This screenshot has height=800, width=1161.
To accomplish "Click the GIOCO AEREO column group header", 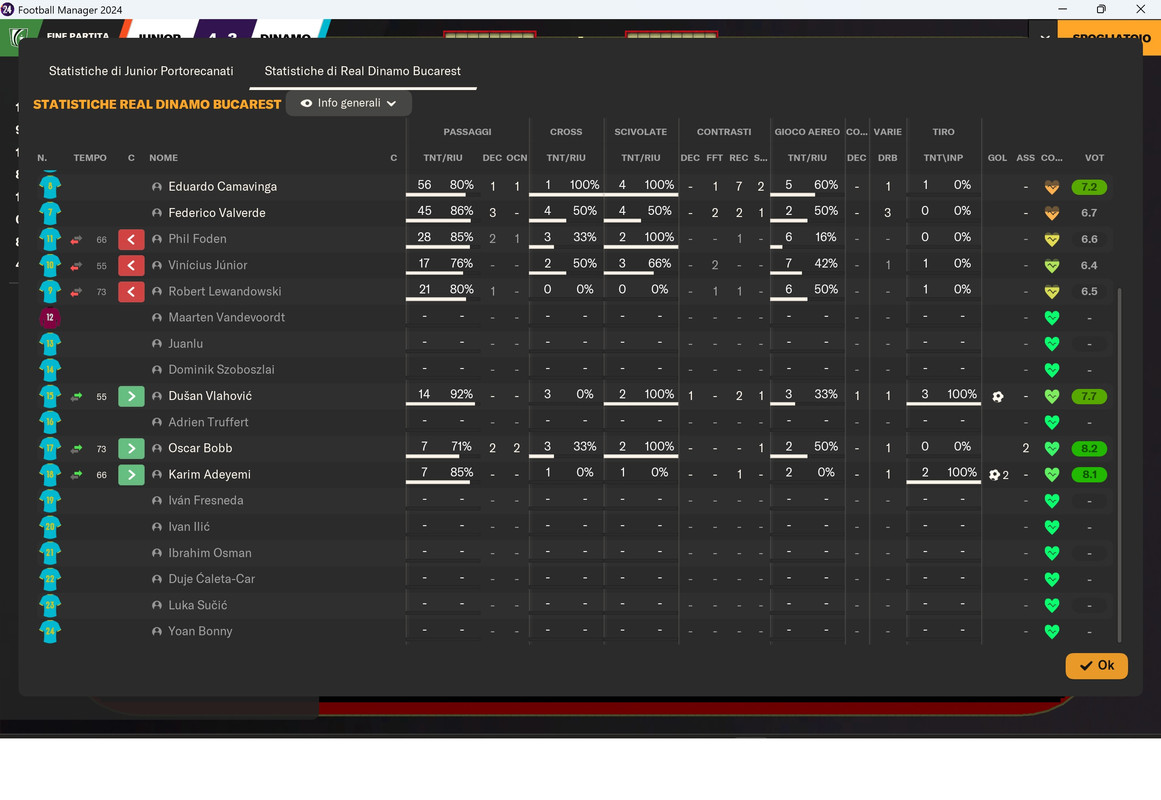I will coord(807,132).
